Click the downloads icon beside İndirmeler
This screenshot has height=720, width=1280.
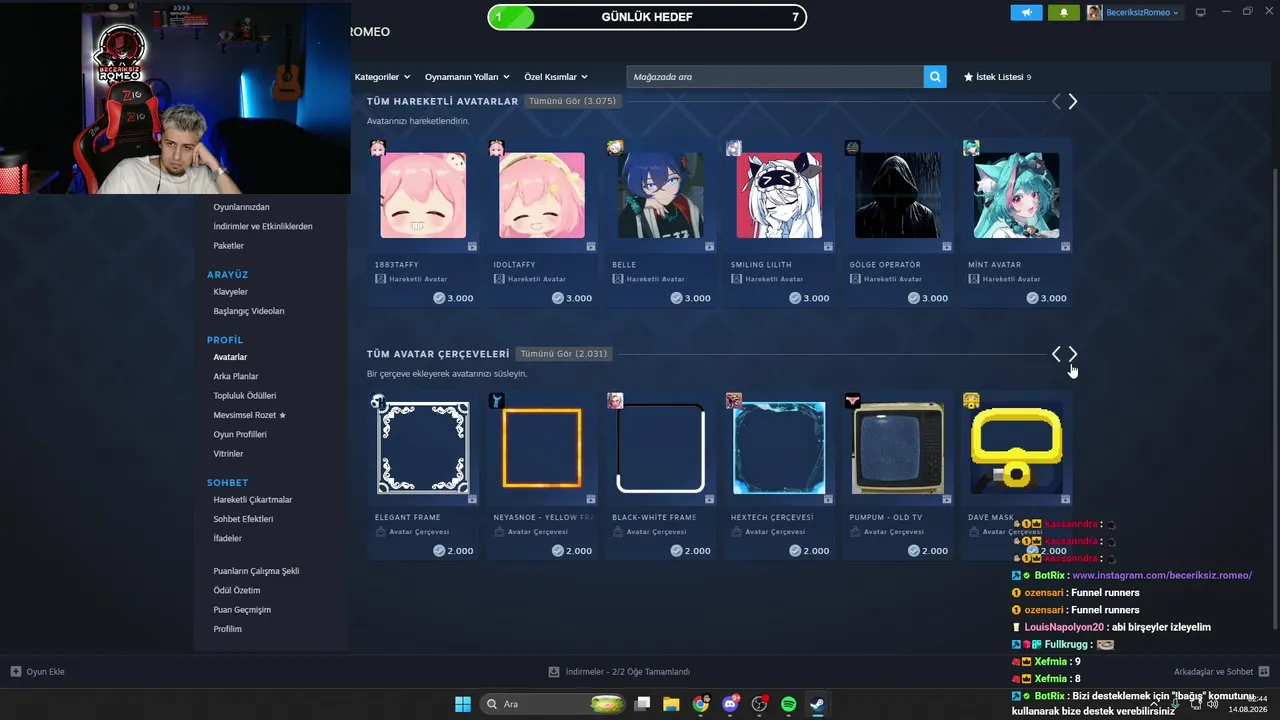554,672
